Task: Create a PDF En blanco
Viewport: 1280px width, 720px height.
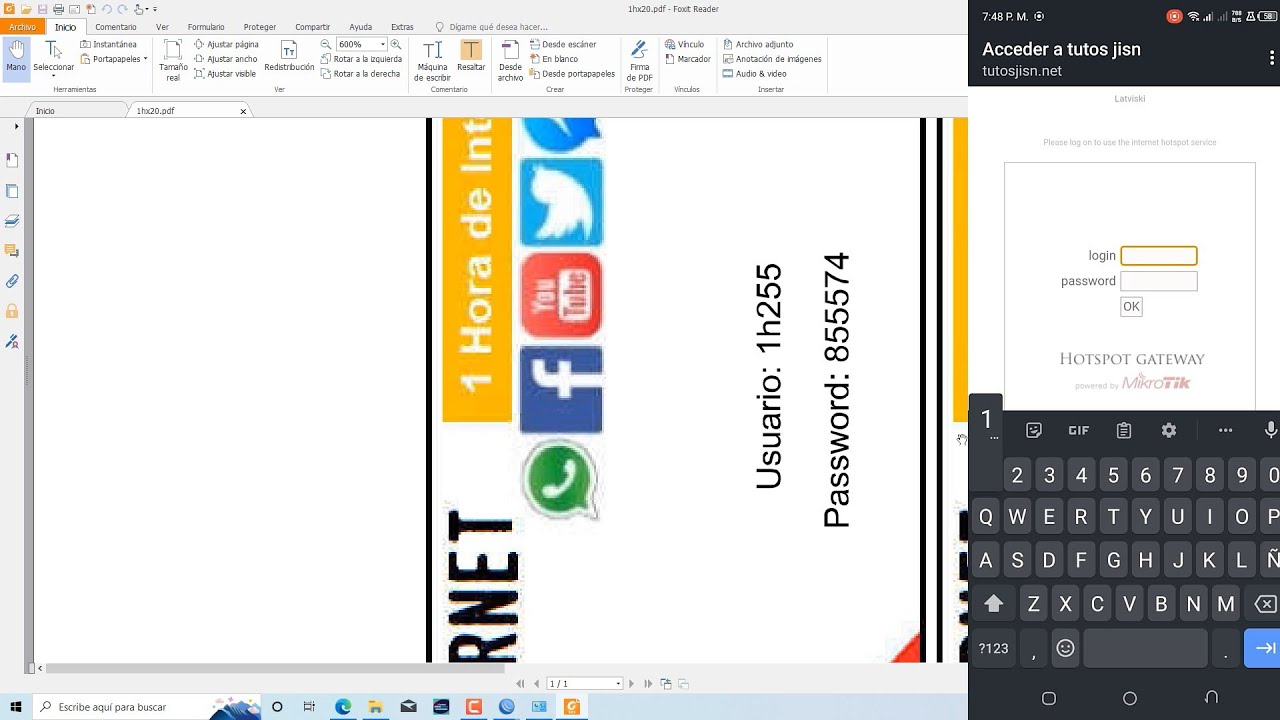Action: coord(554,59)
